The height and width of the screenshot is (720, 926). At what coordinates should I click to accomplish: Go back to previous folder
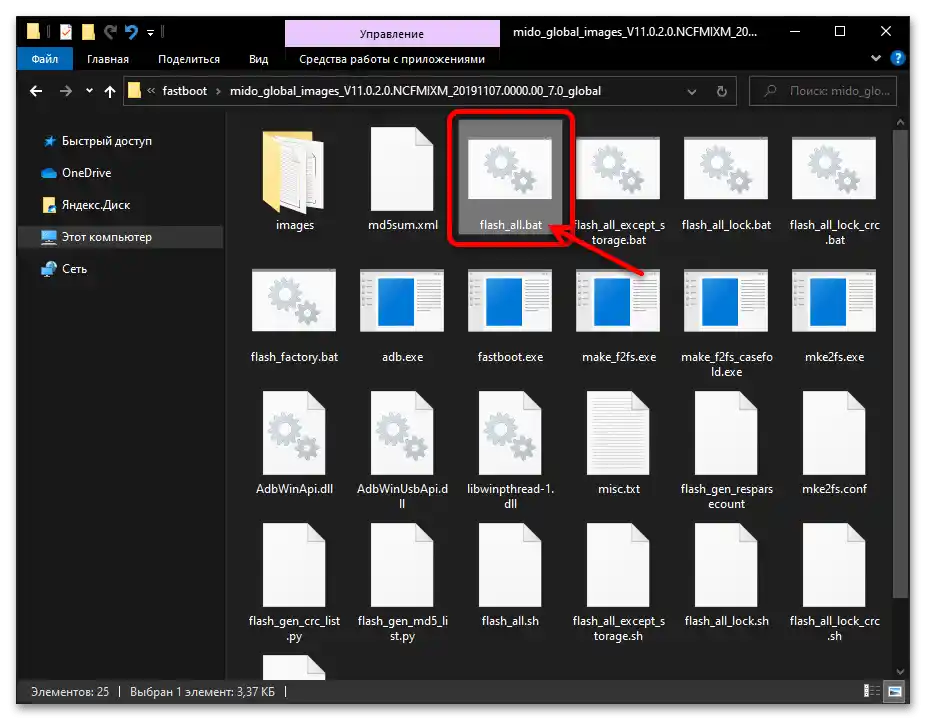coord(36,91)
